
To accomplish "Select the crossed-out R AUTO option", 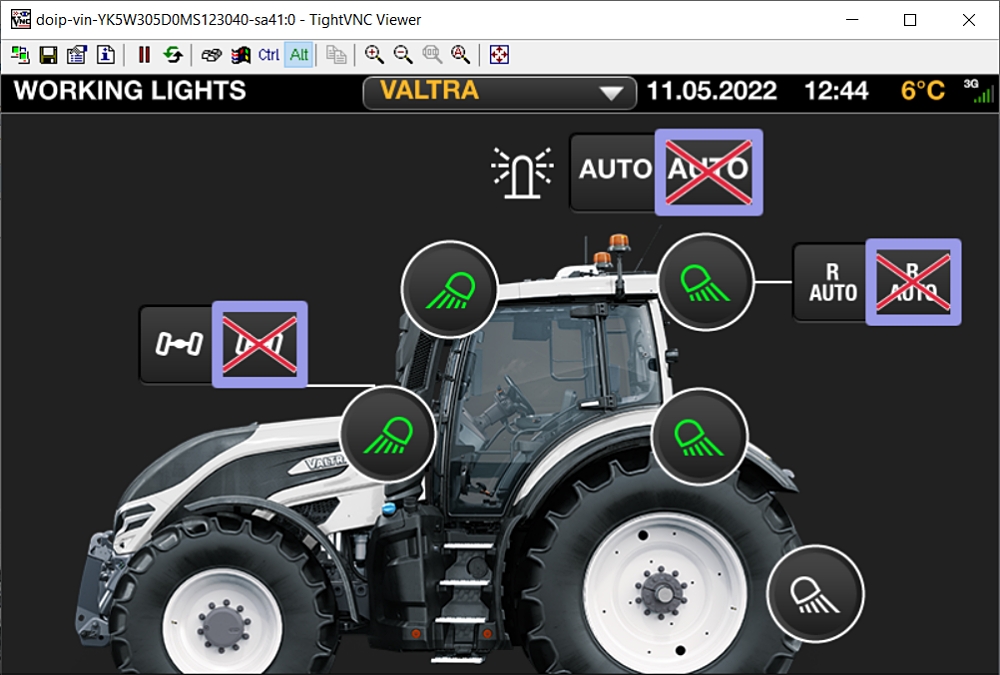I will pyautogui.click(x=913, y=282).
